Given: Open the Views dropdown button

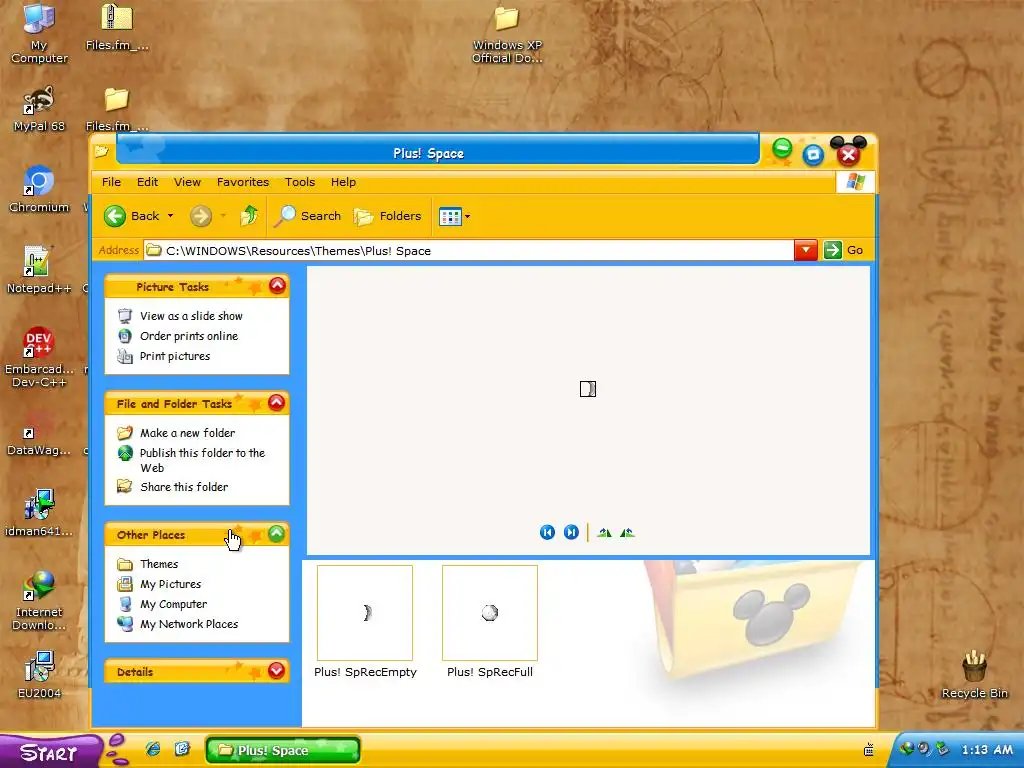Looking at the screenshot, I should [x=455, y=216].
